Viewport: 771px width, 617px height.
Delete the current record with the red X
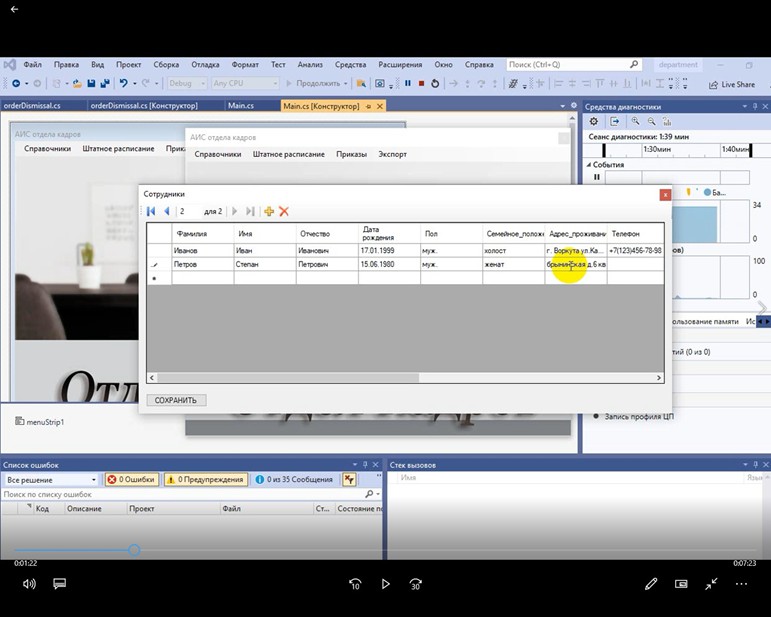point(284,211)
